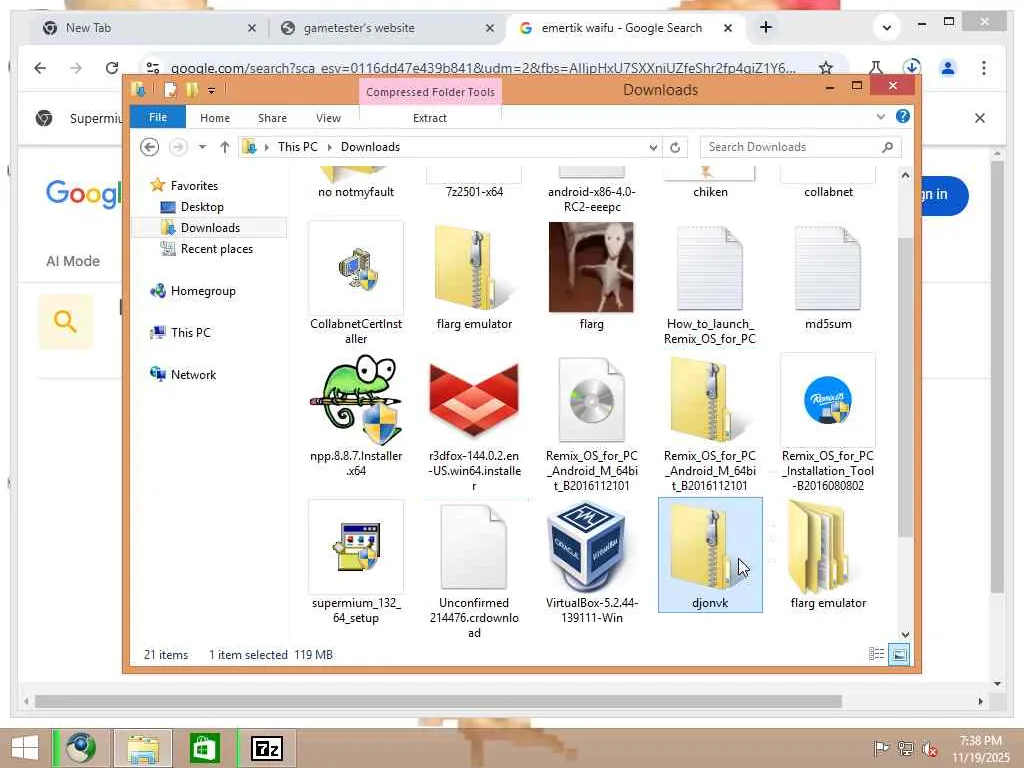The height and width of the screenshot is (768, 1024).
Task: Open the Chrome downloads indicator
Action: point(912,67)
